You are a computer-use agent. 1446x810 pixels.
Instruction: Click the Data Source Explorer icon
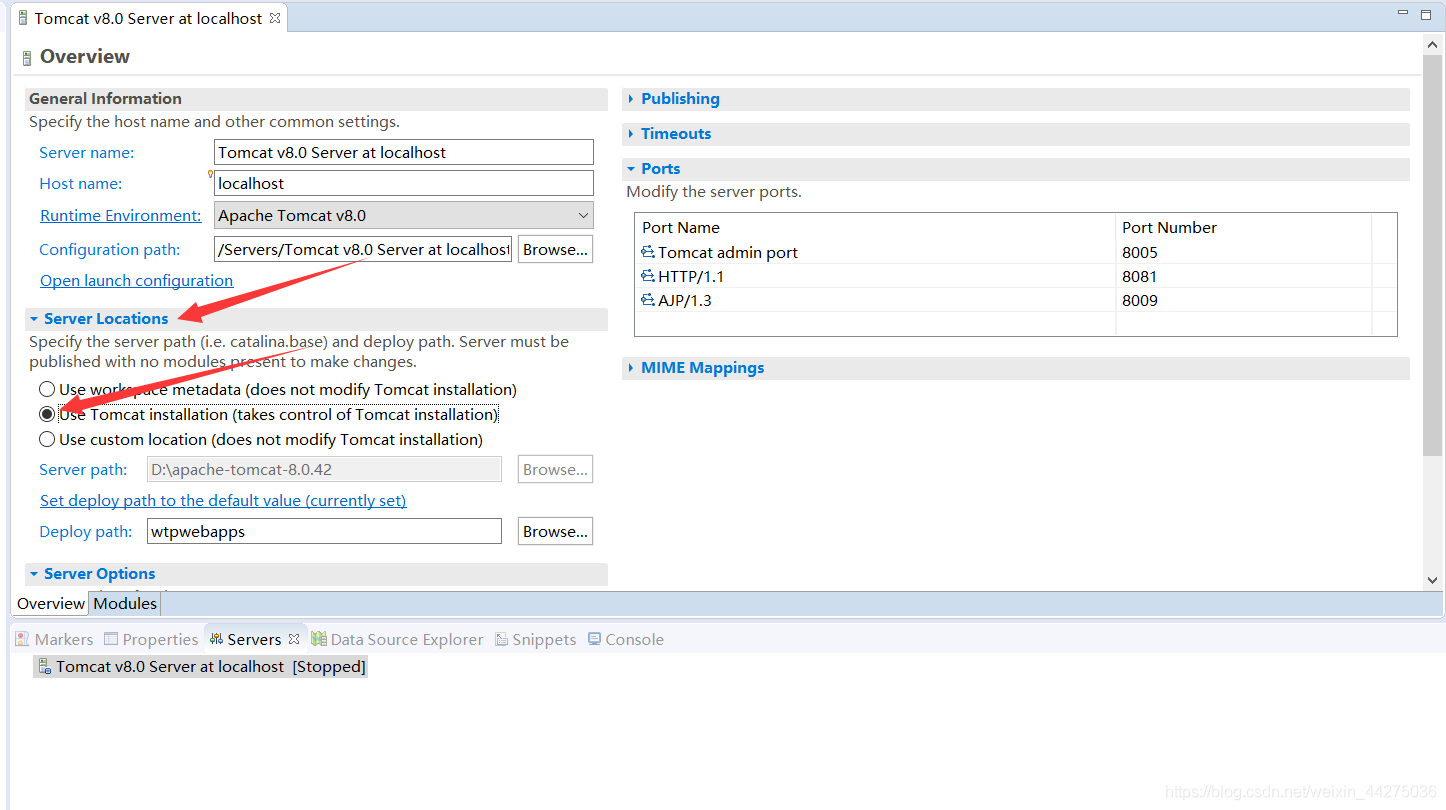tap(319, 639)
